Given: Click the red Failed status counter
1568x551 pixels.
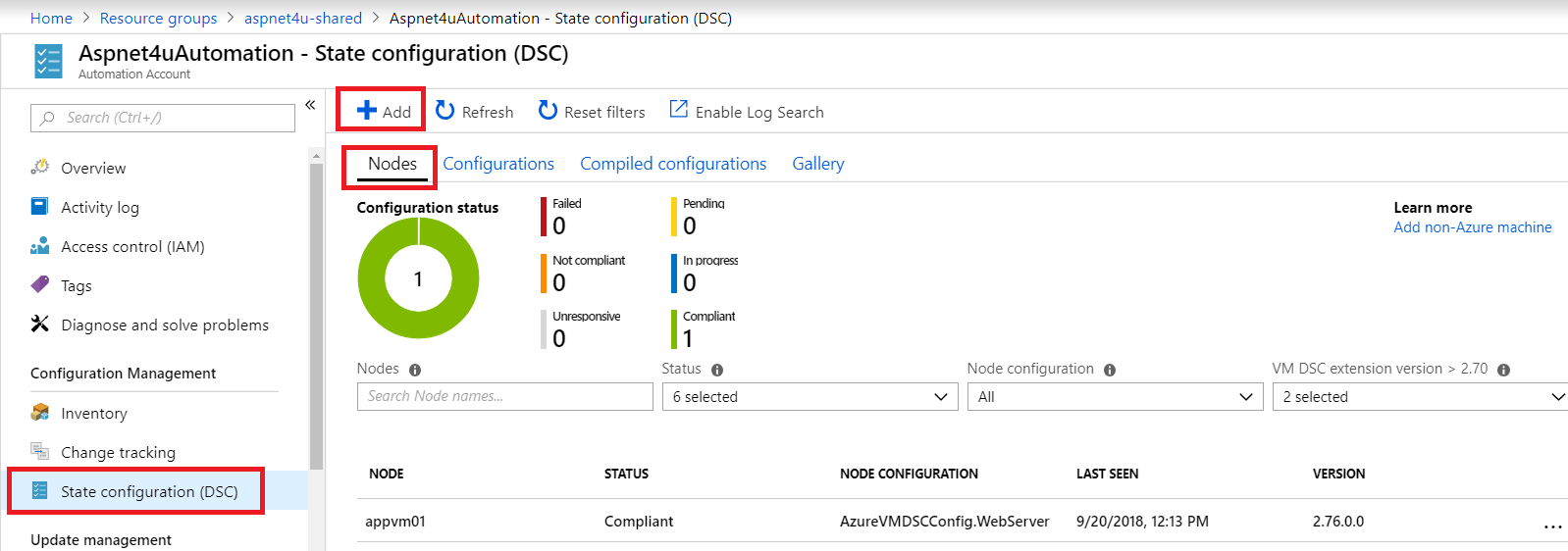Looking at the screenshot, I should [x=561, y=217].
